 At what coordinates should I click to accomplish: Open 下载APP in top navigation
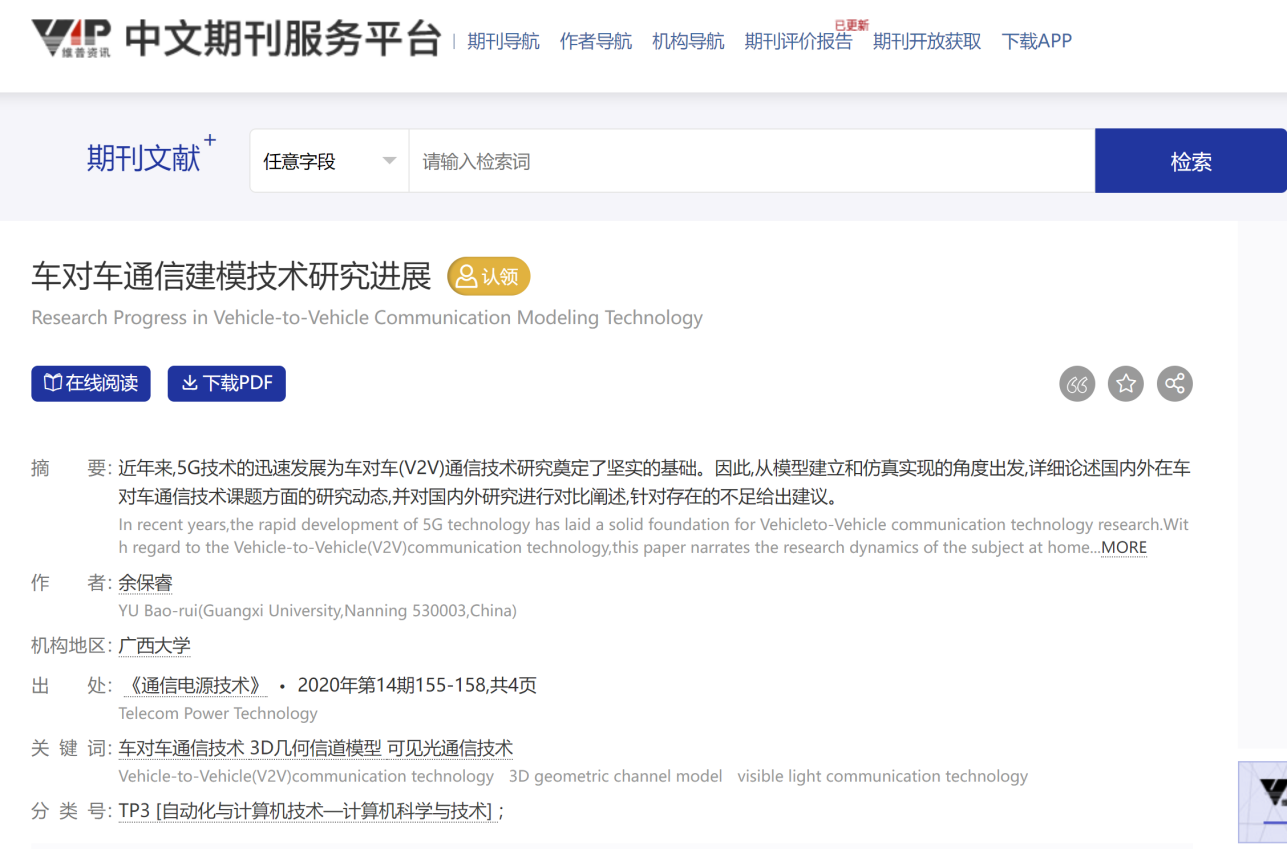1036,41
